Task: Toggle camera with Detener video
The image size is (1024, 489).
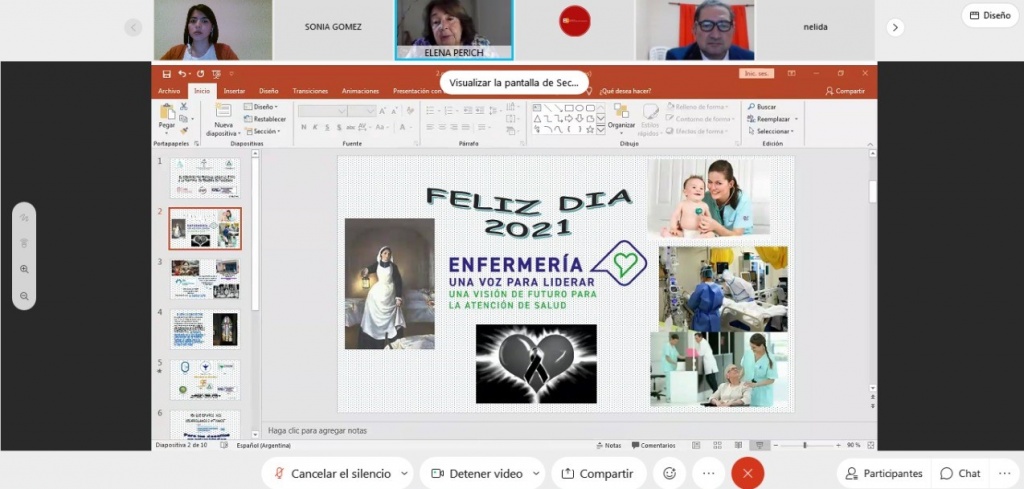Action: tap(479, 473)
